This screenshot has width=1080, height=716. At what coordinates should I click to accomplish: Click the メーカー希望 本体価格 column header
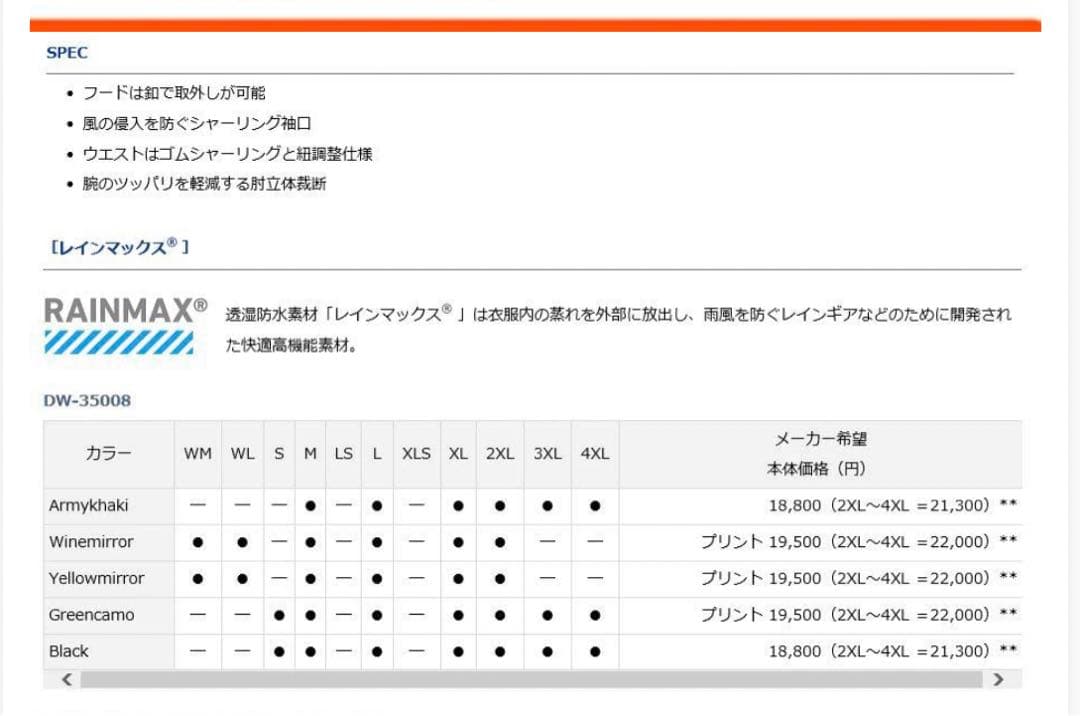point(815,453)
